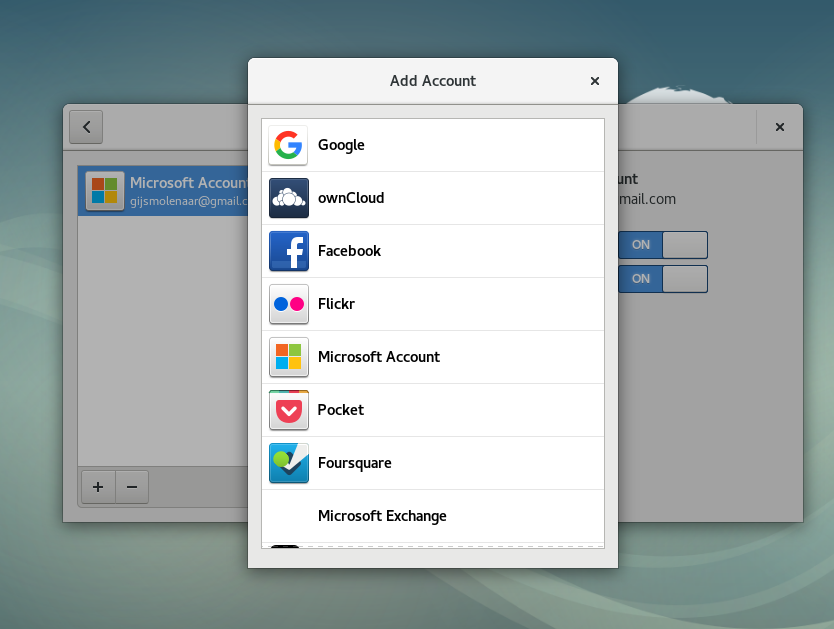Image resolution: width=834 pixels, height=629 pixels.
Task: Go back in Online Accounts window
Action: (86, 127)
